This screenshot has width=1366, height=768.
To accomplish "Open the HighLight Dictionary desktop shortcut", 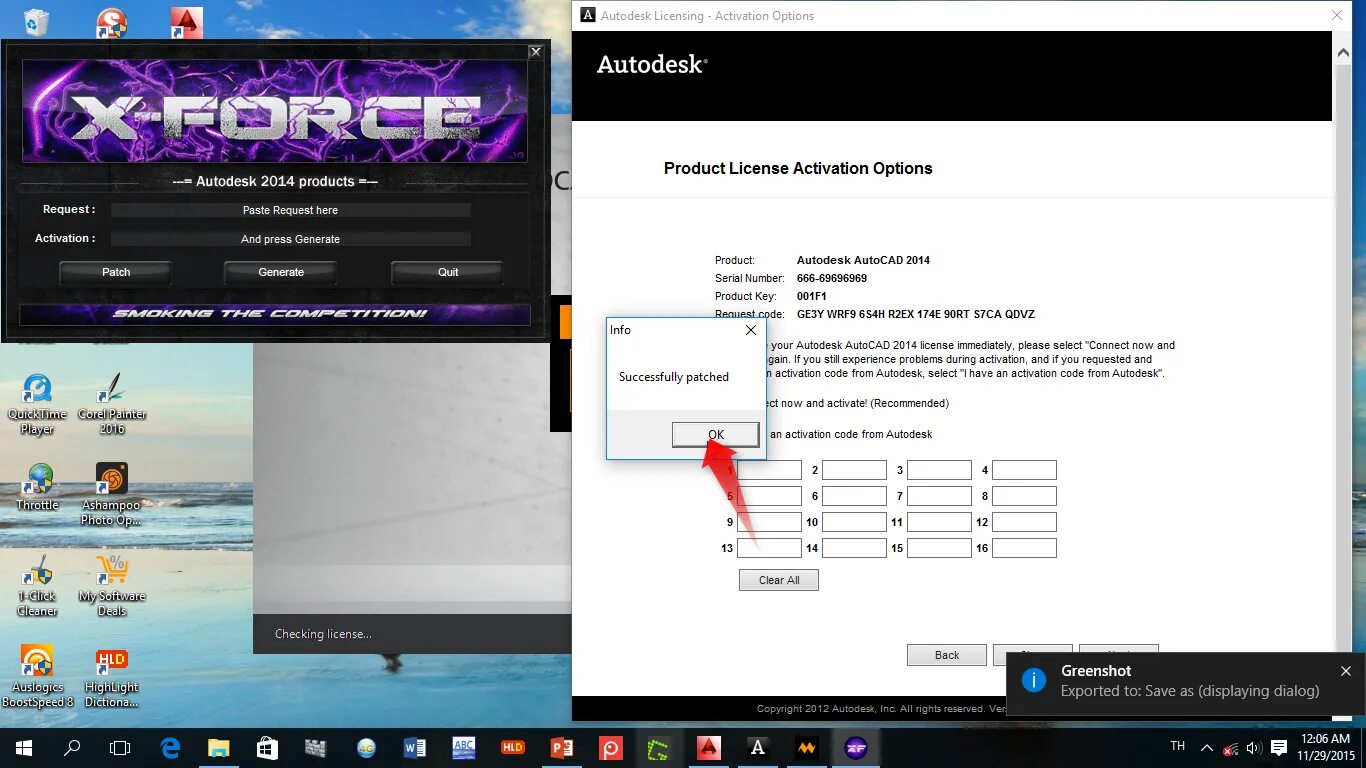I will (x=112, y=677).
